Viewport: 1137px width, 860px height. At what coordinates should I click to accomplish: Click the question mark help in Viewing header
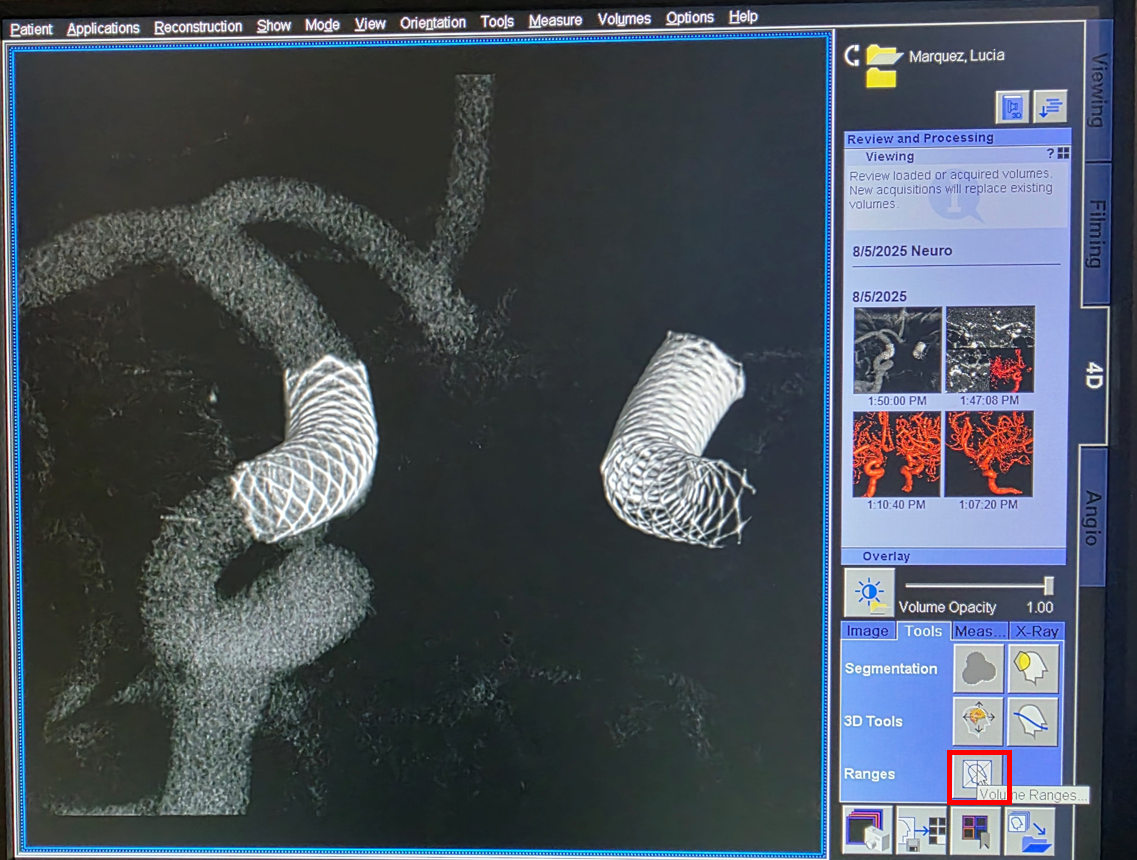pyautogui.click(x=1050, y=154)
